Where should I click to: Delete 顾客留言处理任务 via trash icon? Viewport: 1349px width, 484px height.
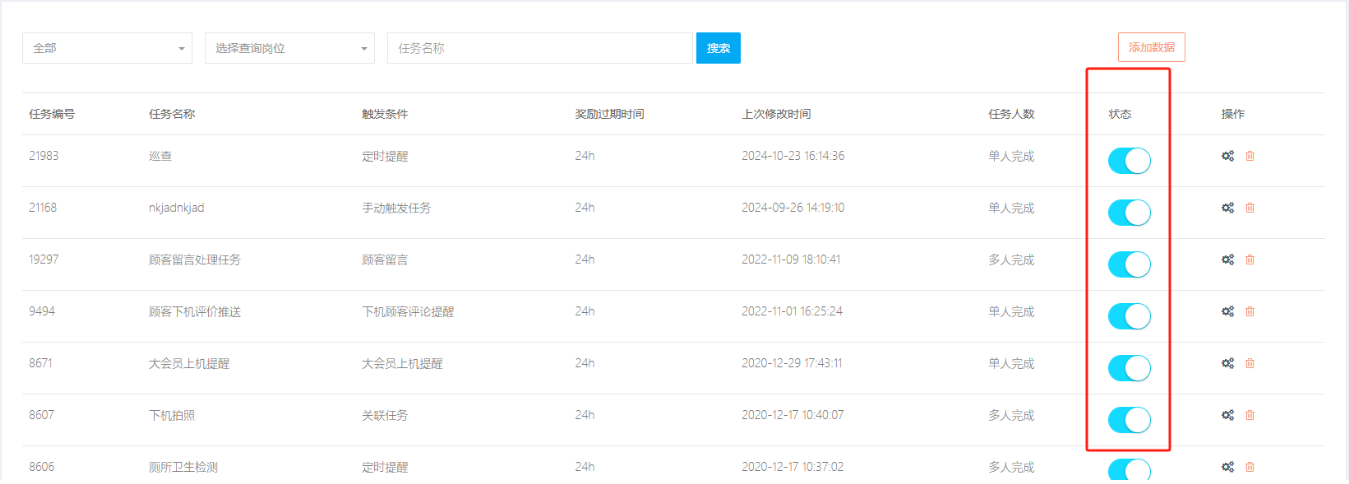tap(1250, 260)
